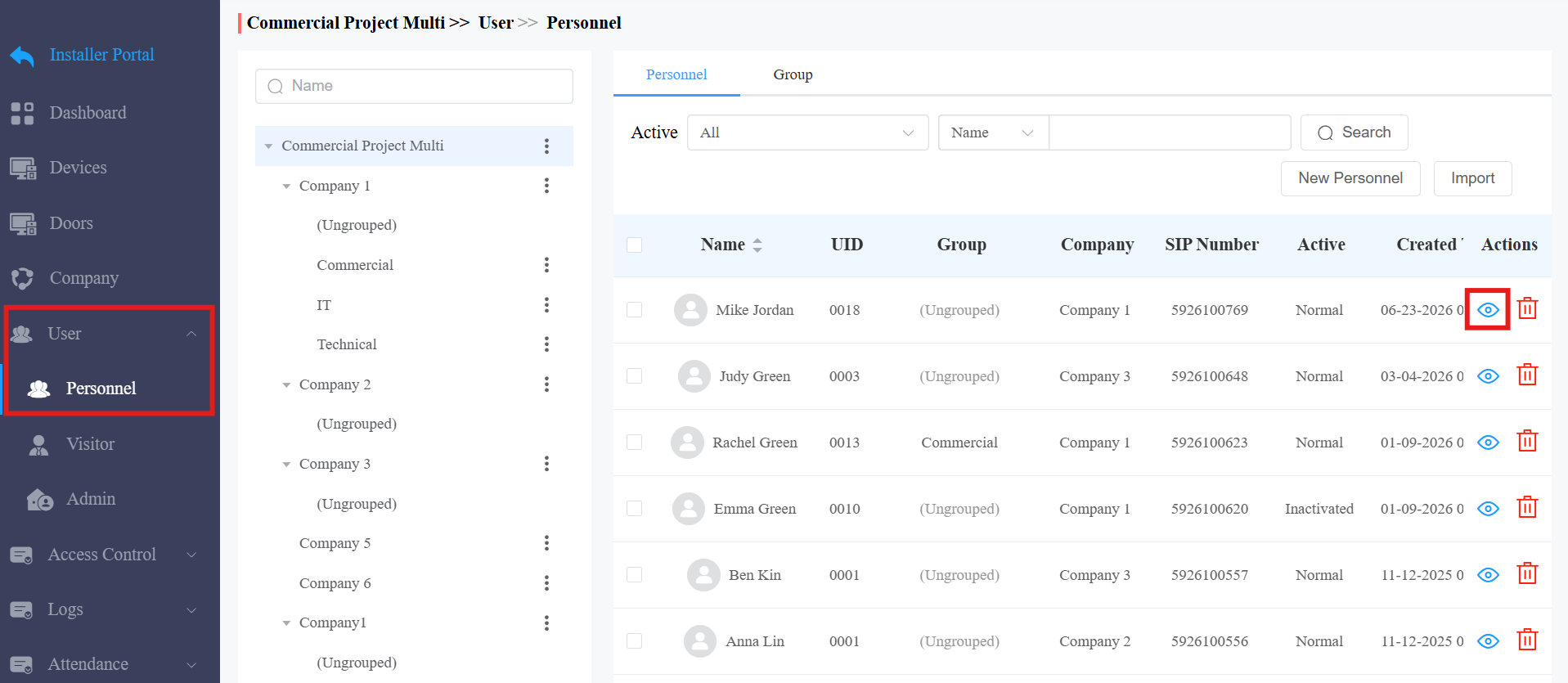Delete Rachel Green using trash icon
This screenshot has height=683, width=1568.
point(1527,442)
